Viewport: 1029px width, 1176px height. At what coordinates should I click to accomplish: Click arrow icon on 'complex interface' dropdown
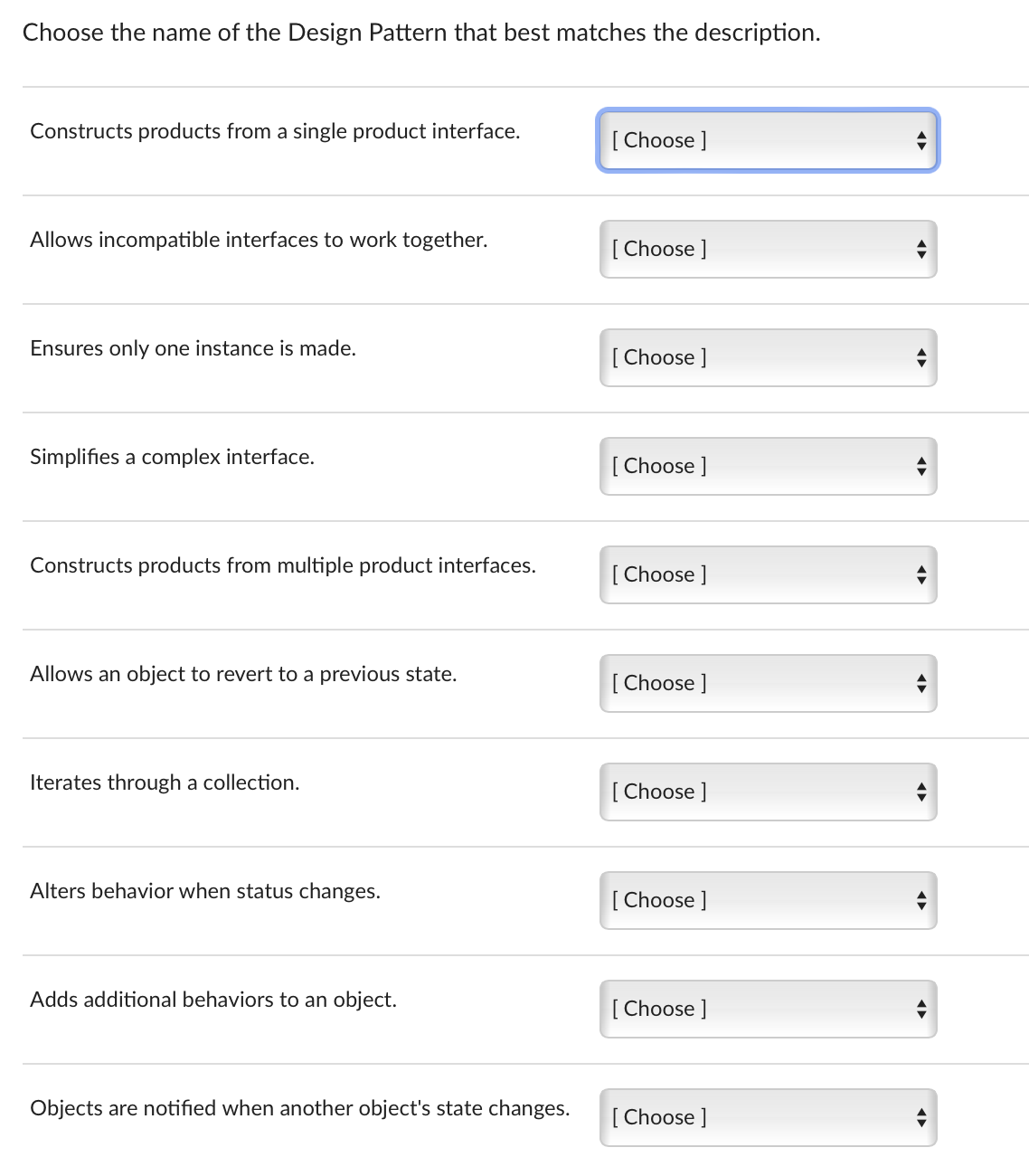click(920, 466)
